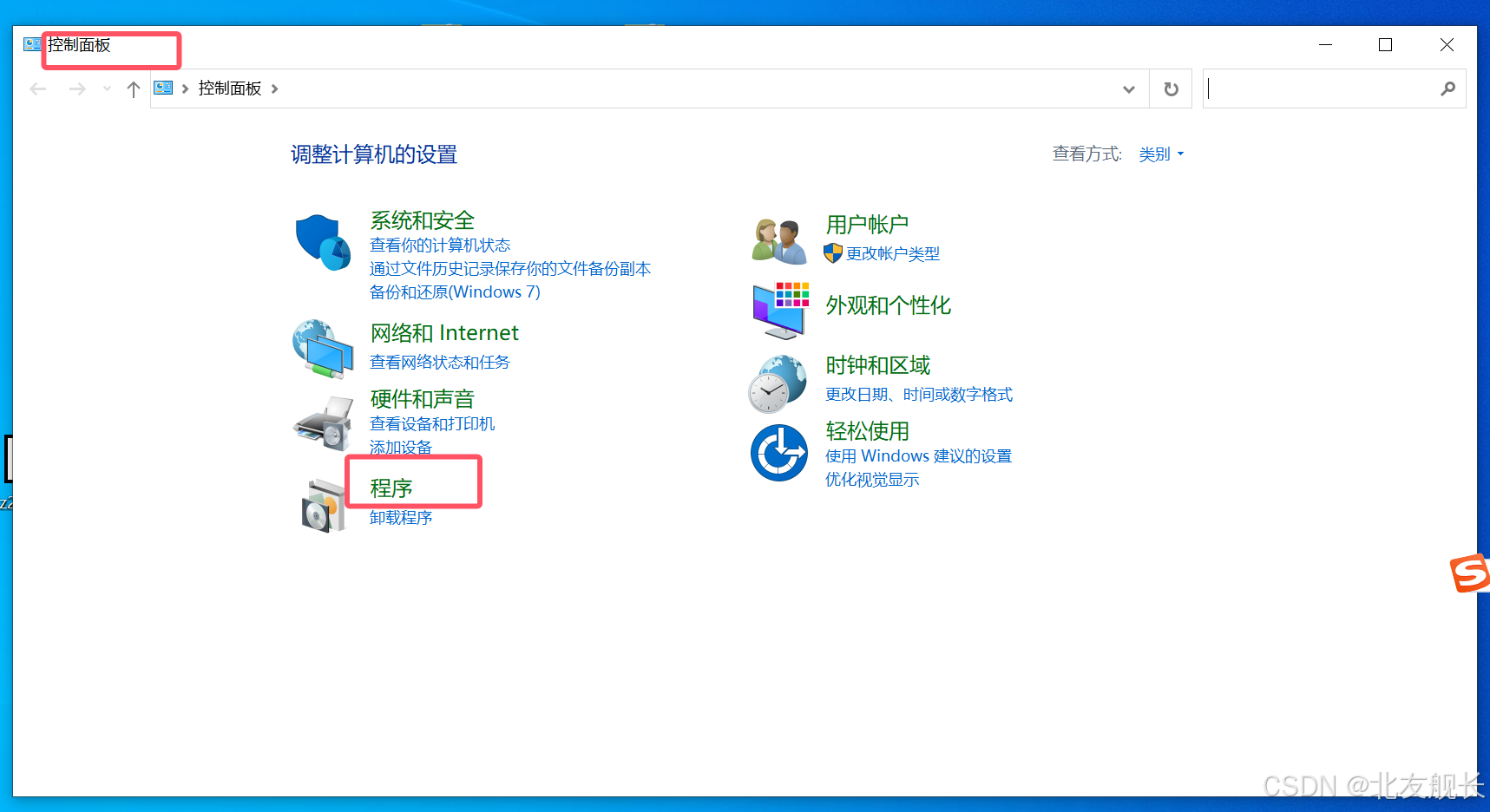Click the Control Panel icon in address bar
The height and width of the screenshot is (812, 1490).
click(x=163, y=88)
